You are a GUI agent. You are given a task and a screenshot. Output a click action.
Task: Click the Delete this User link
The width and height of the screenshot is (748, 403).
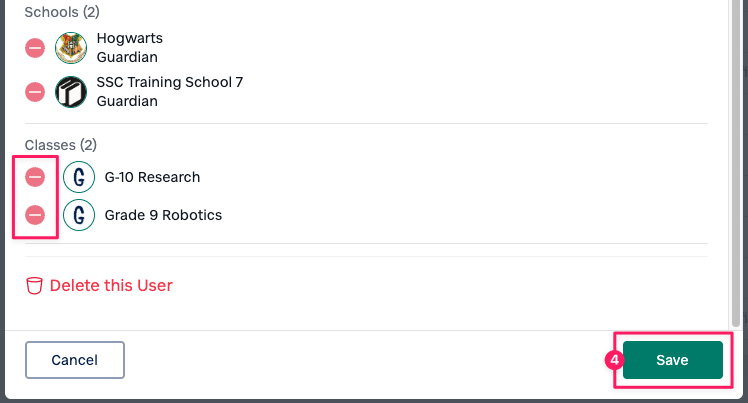[111, 286]
